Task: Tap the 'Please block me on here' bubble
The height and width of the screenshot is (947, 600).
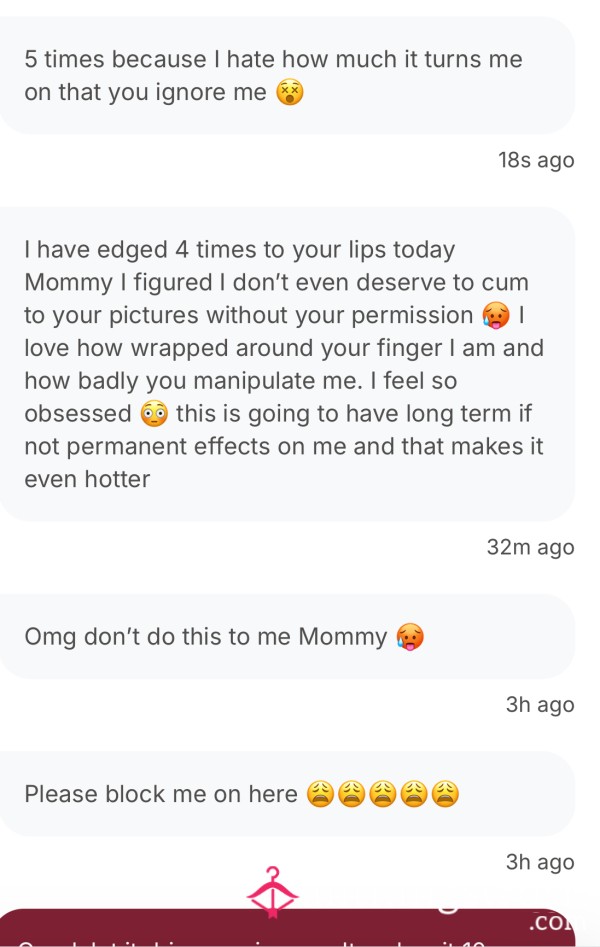Action: point(287,794)
